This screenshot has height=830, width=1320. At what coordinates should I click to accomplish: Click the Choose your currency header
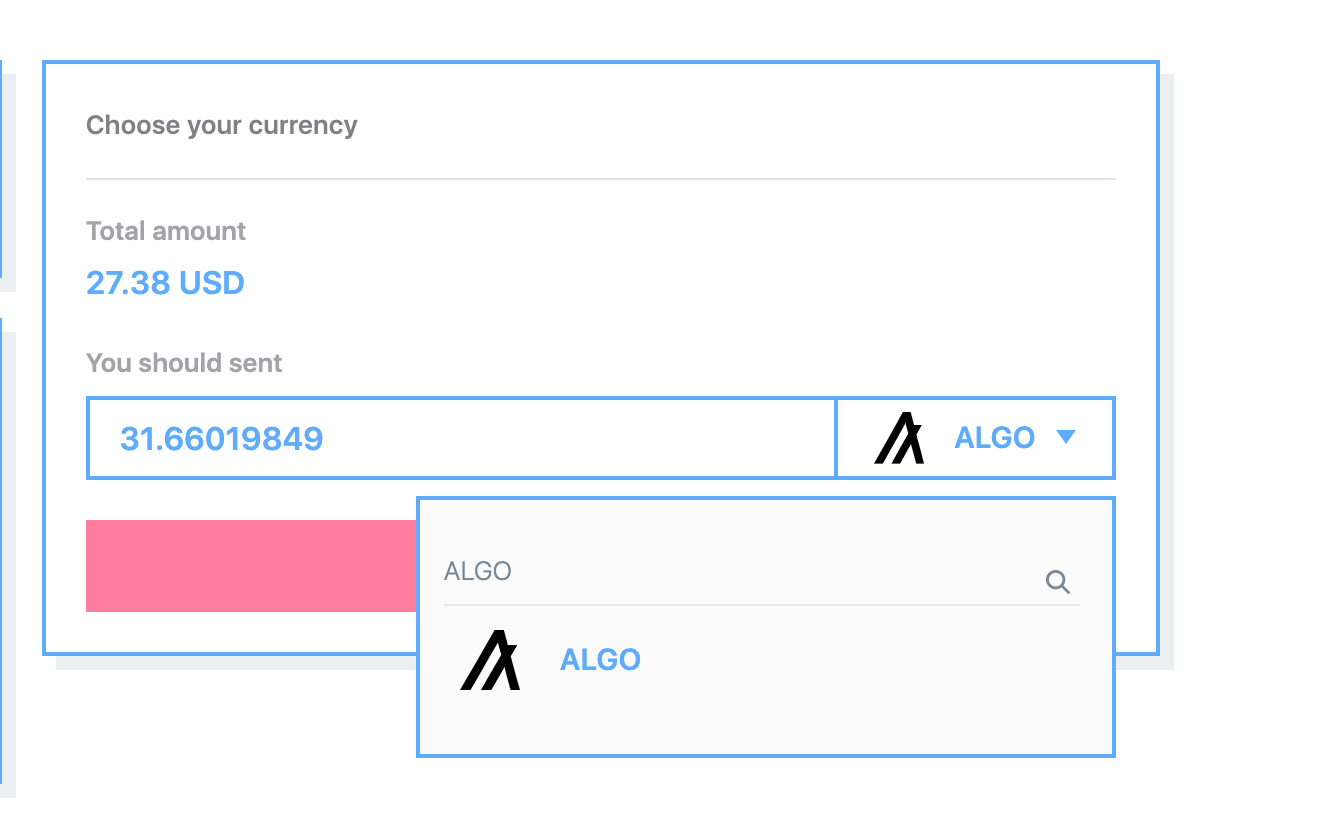click(221, 125)
